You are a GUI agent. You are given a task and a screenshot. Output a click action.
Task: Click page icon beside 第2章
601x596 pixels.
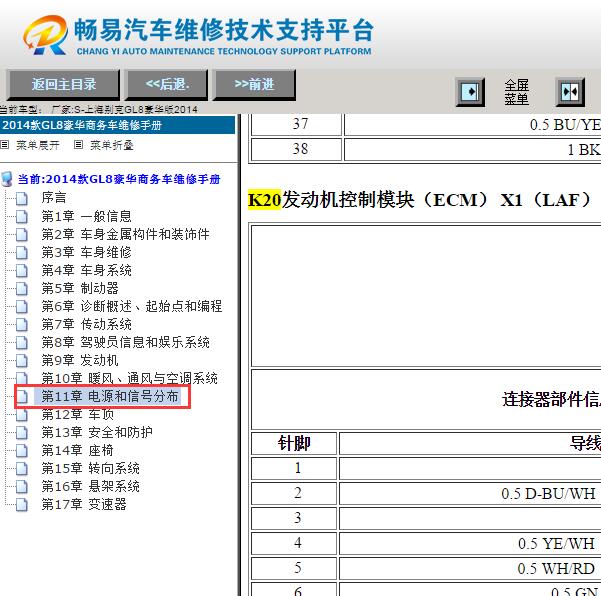pyautogui.click(x=22, y=234)
